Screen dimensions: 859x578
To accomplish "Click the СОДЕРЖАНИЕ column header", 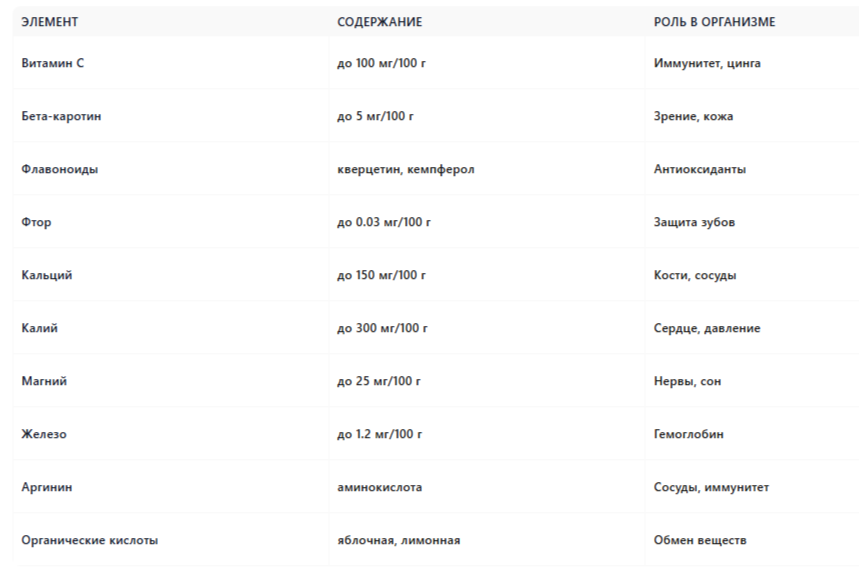I will click(x=380, y=22).
